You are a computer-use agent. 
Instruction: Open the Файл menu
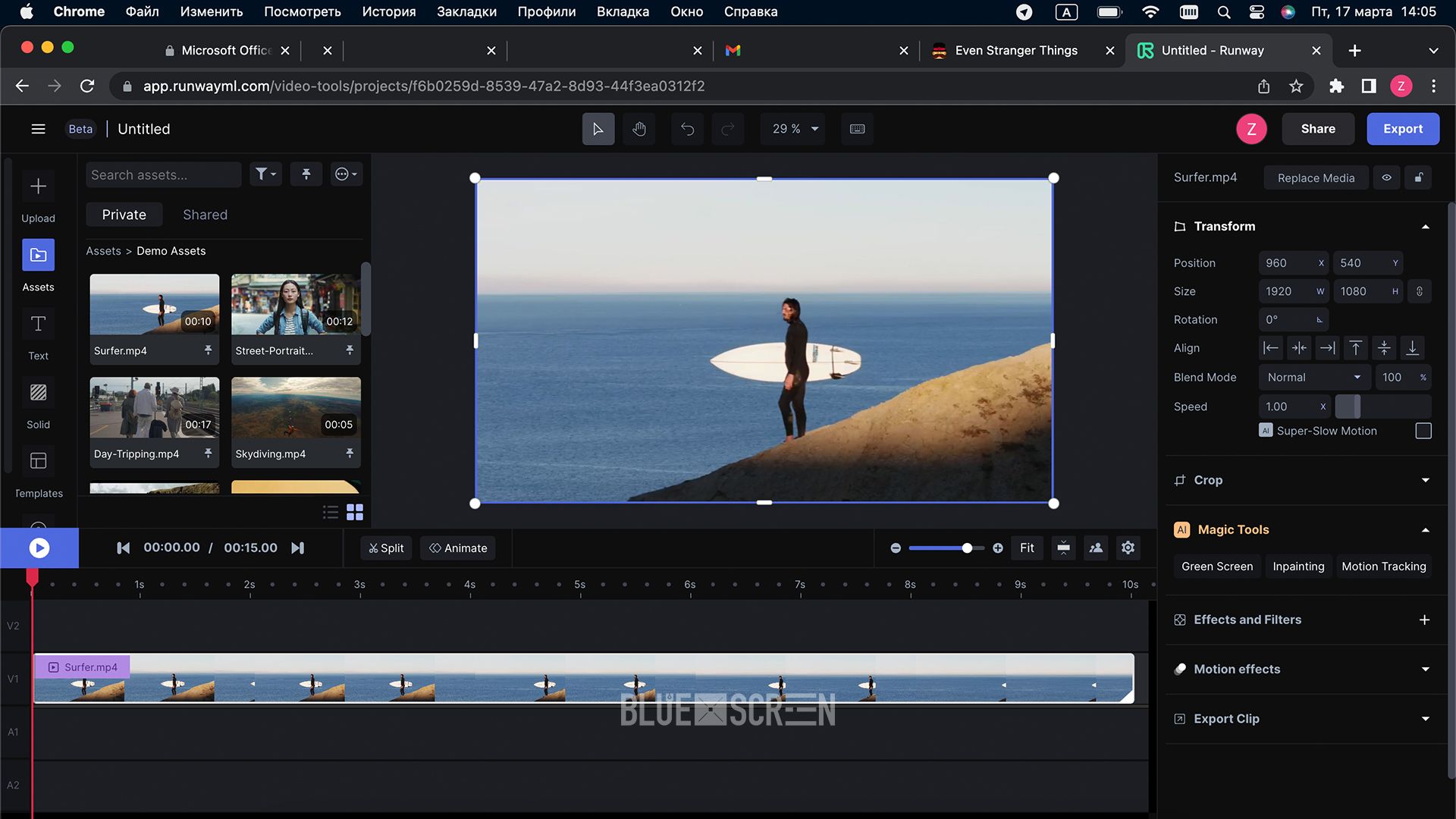[x=142, y=11]
